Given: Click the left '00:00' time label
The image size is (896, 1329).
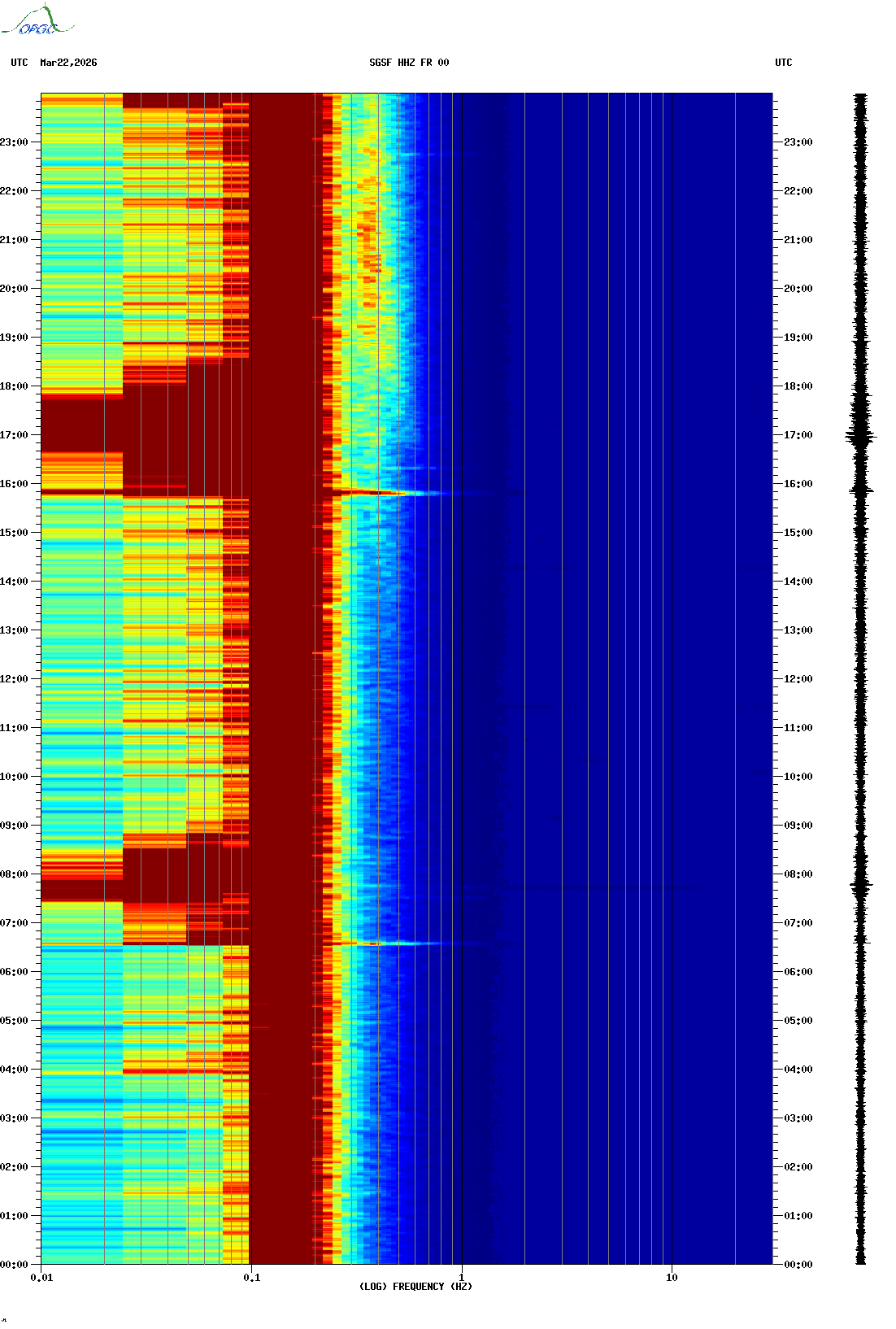Looking at the screenshot, I should (x=14, y=1265).
